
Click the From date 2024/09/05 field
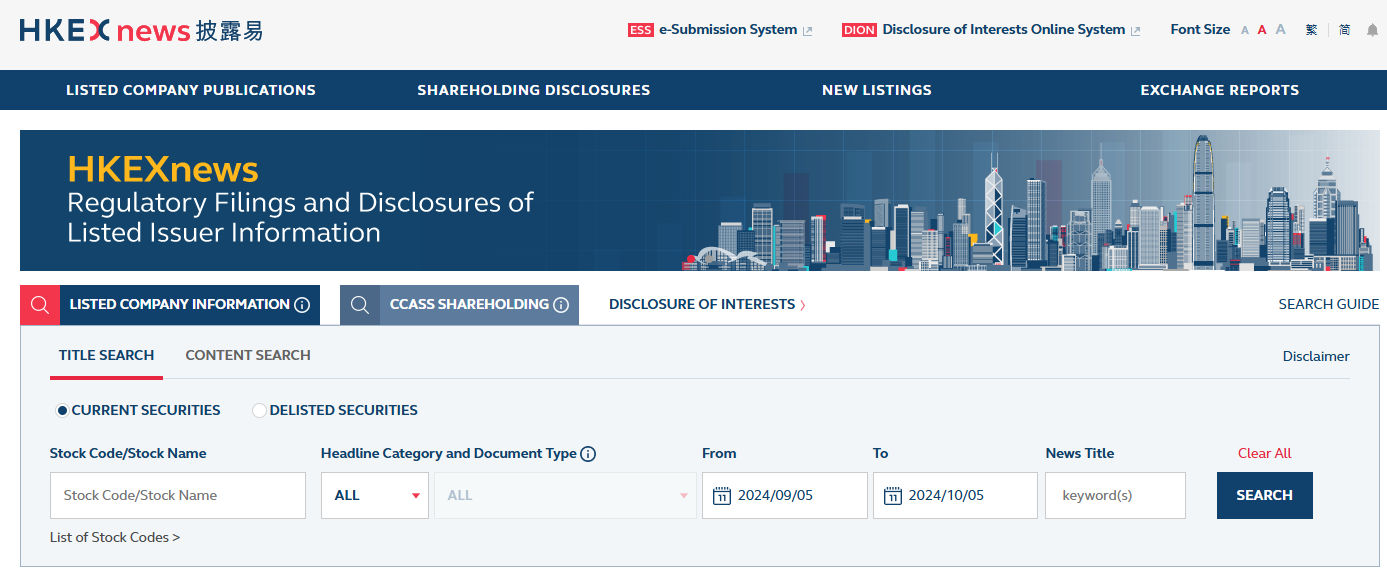785,495
